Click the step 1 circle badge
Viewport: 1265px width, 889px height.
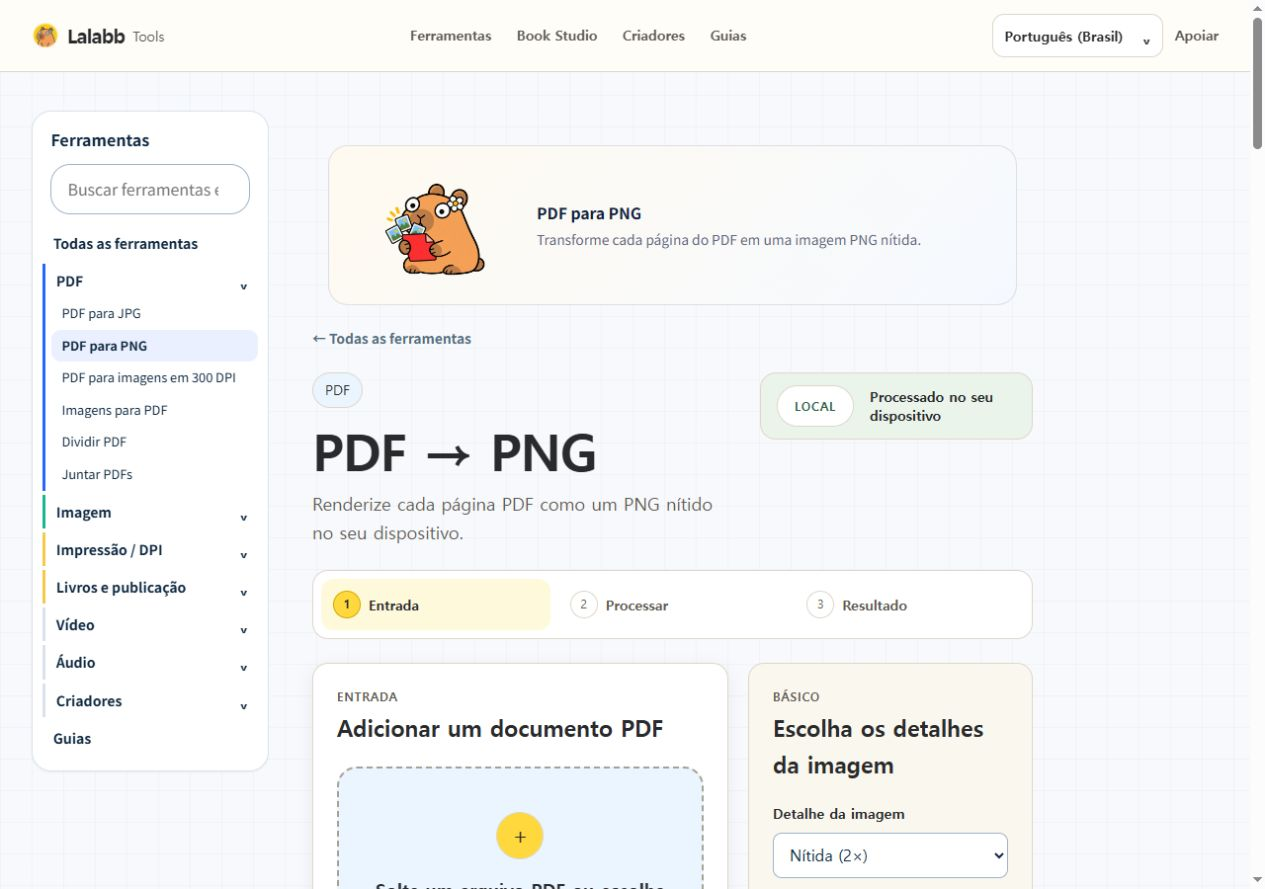tap(346, 605)
